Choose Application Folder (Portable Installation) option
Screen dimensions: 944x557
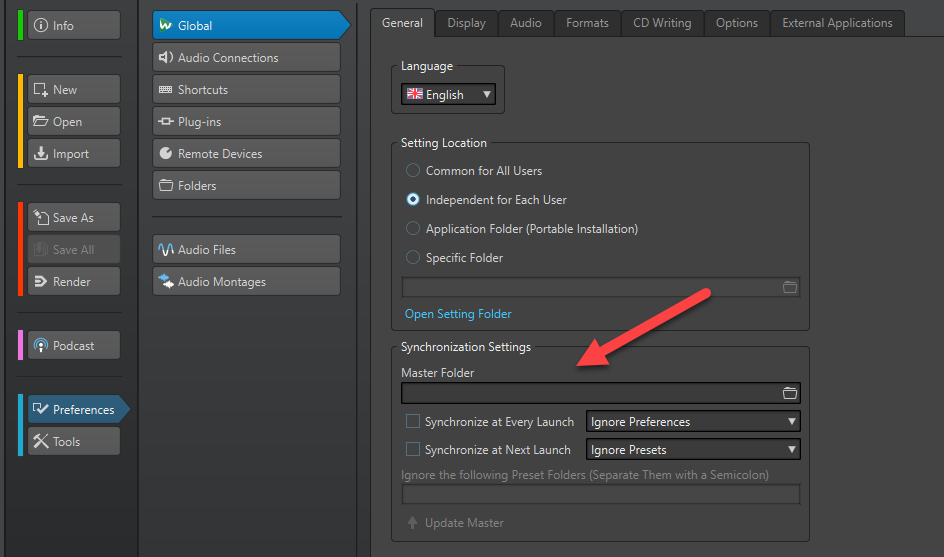pyautogui.click(x=413, y=229)
